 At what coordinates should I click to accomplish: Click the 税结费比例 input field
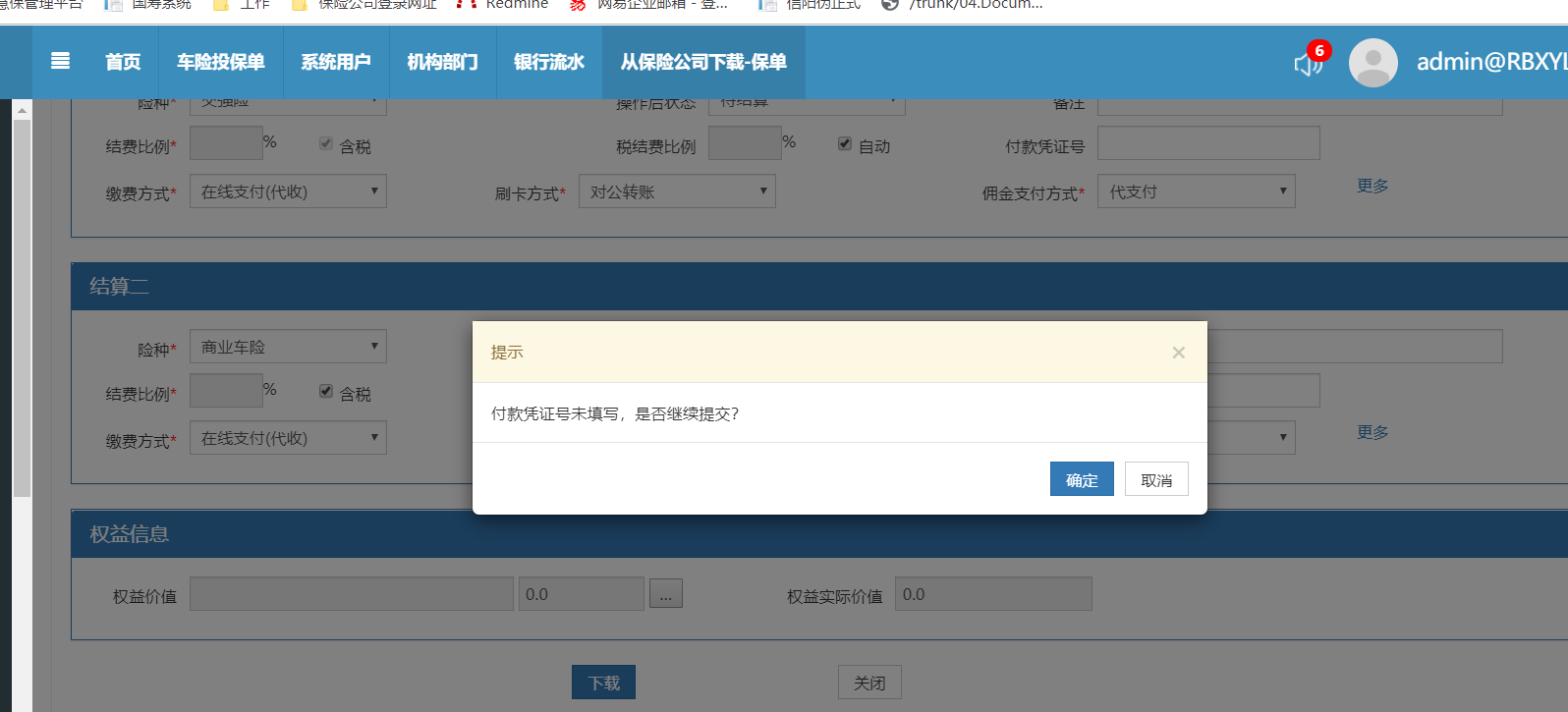coord(745,143)
